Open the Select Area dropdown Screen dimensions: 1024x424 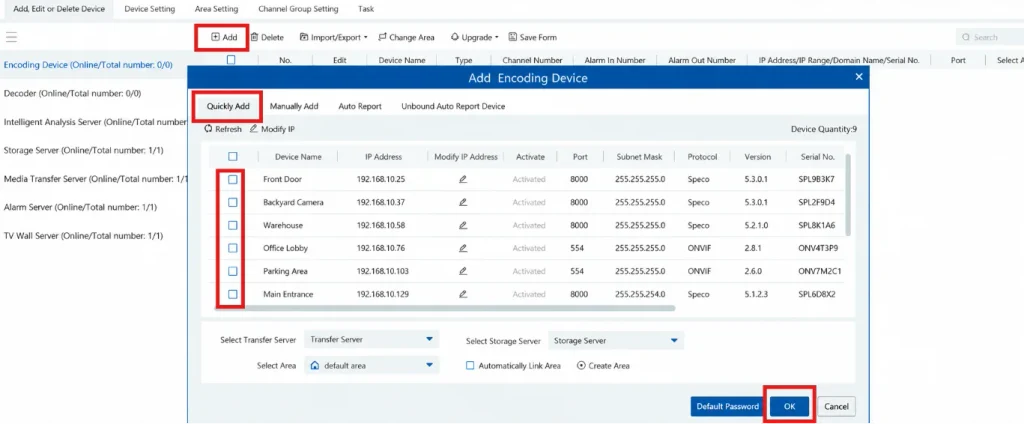[x=372, y=366]
